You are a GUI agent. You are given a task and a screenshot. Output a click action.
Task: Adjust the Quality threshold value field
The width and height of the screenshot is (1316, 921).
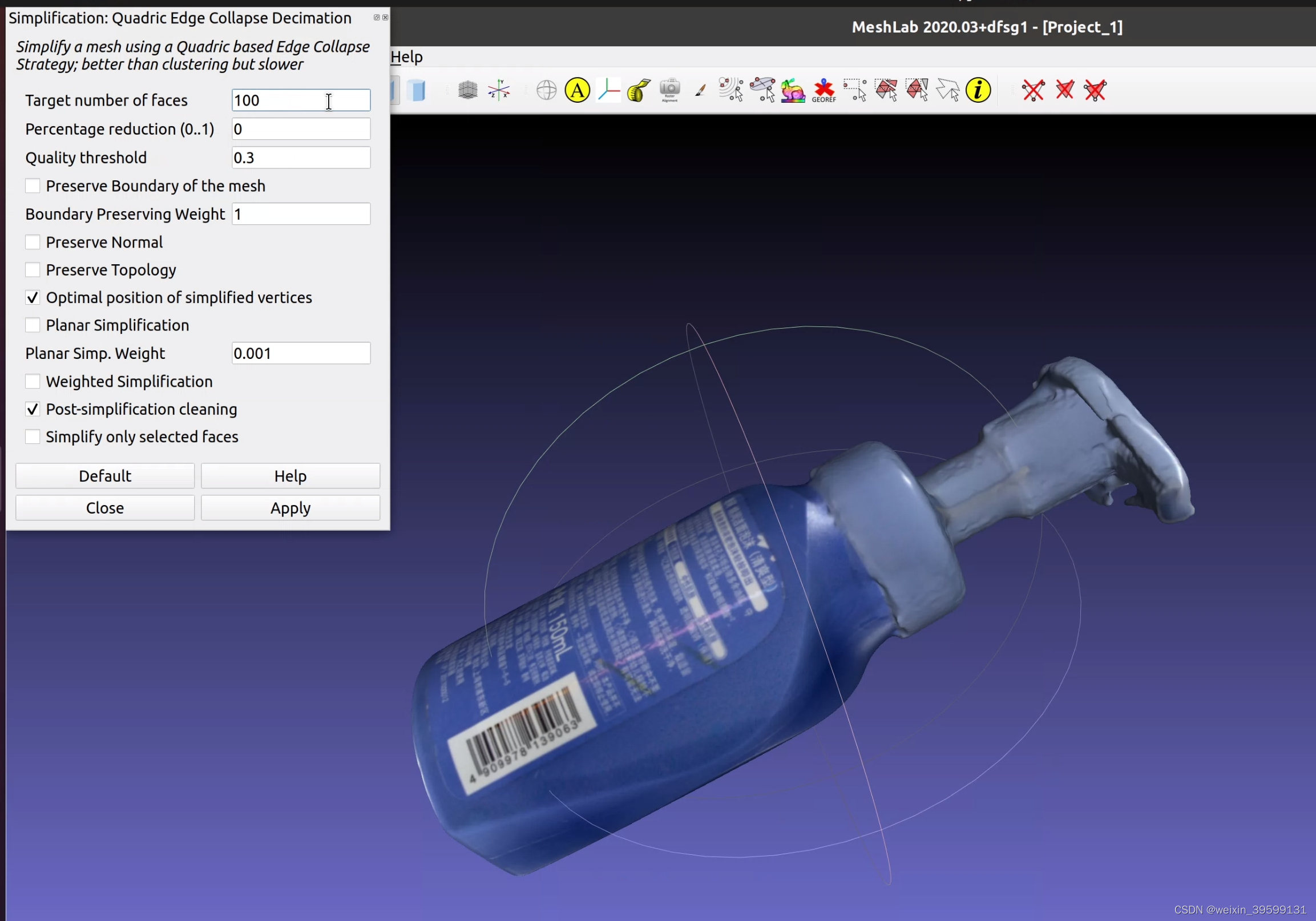tap(300, 157)
